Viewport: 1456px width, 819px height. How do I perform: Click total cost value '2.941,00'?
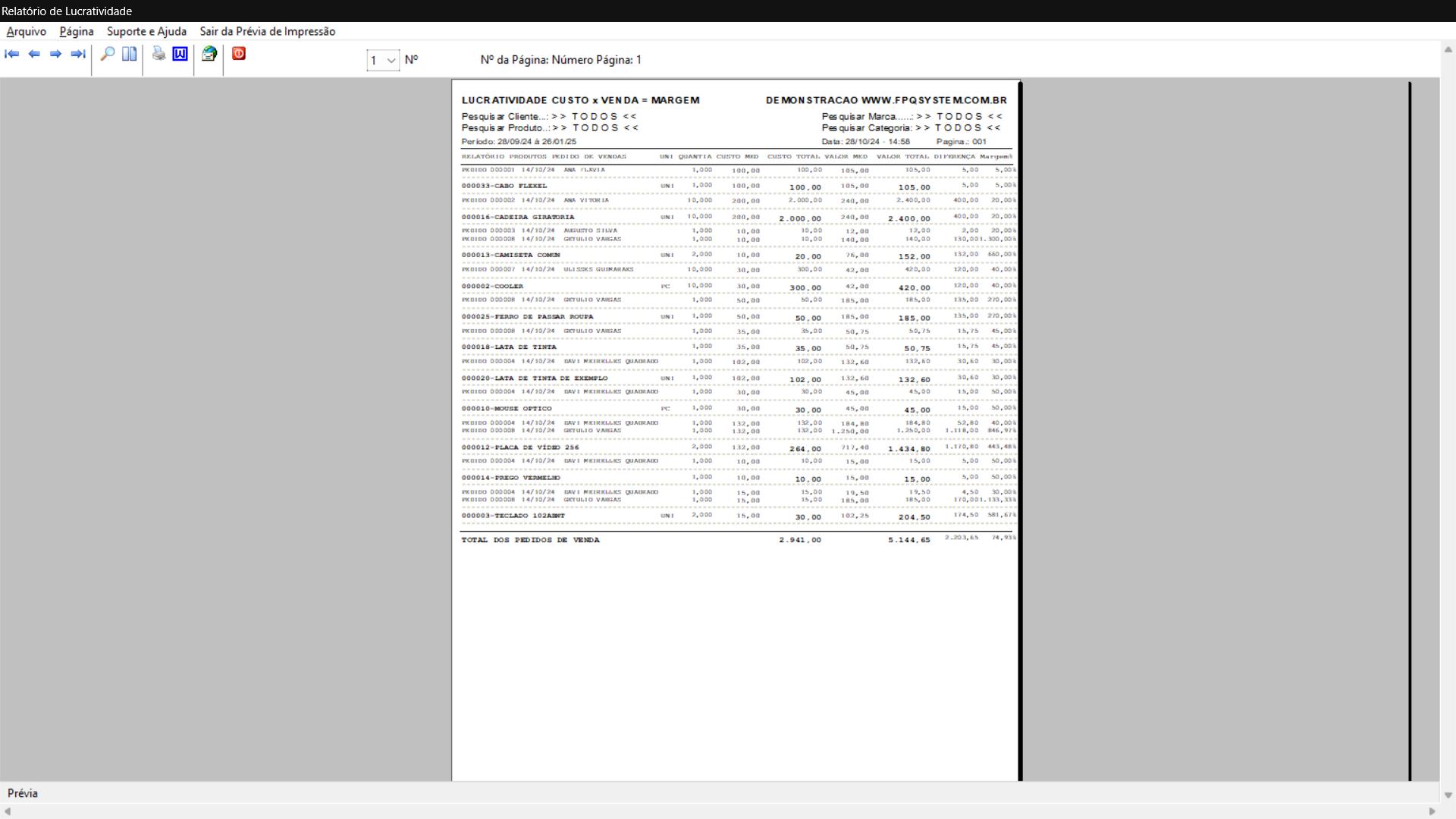tap(800, 540)
